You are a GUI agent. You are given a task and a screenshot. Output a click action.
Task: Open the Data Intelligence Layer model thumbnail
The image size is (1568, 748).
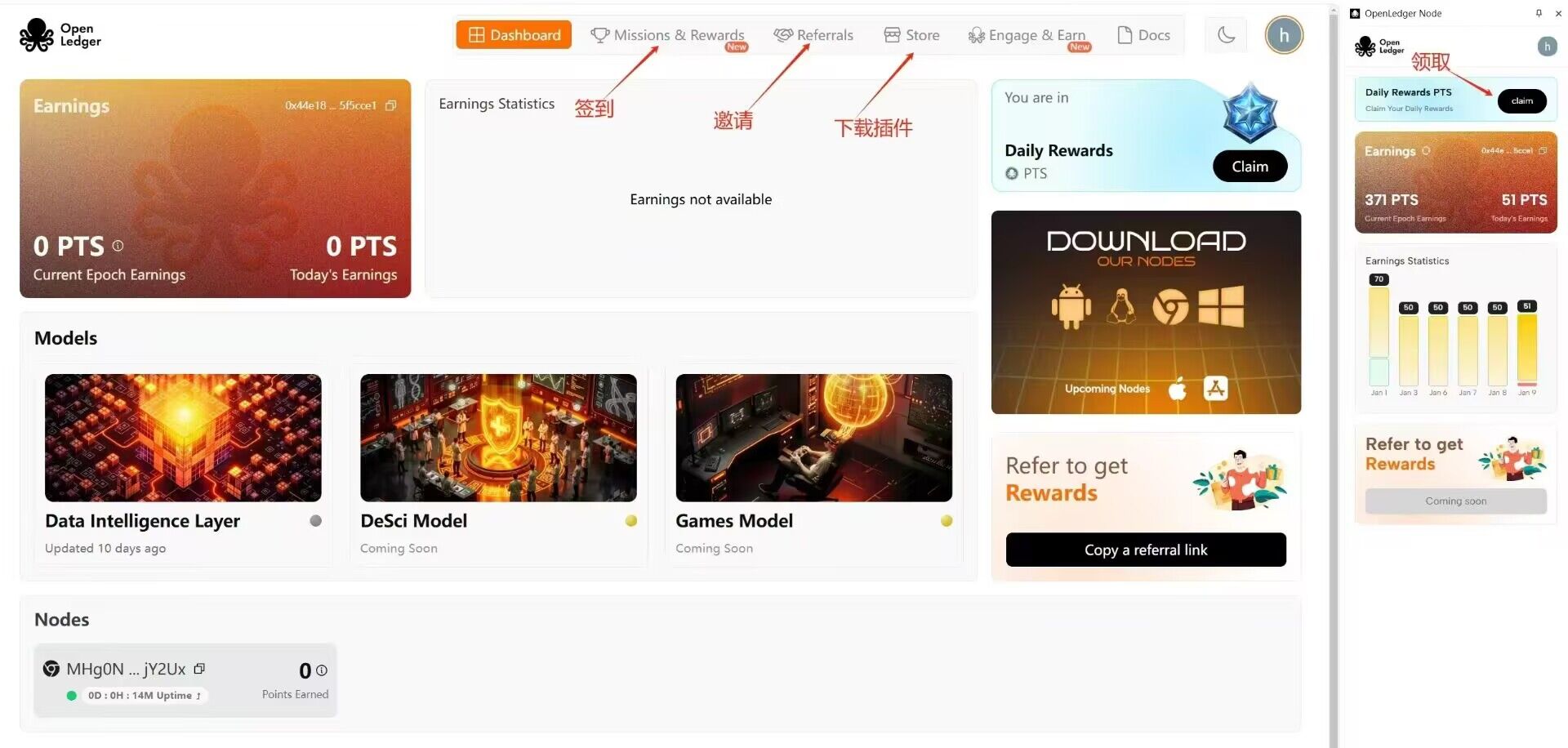tap(183, 438)
